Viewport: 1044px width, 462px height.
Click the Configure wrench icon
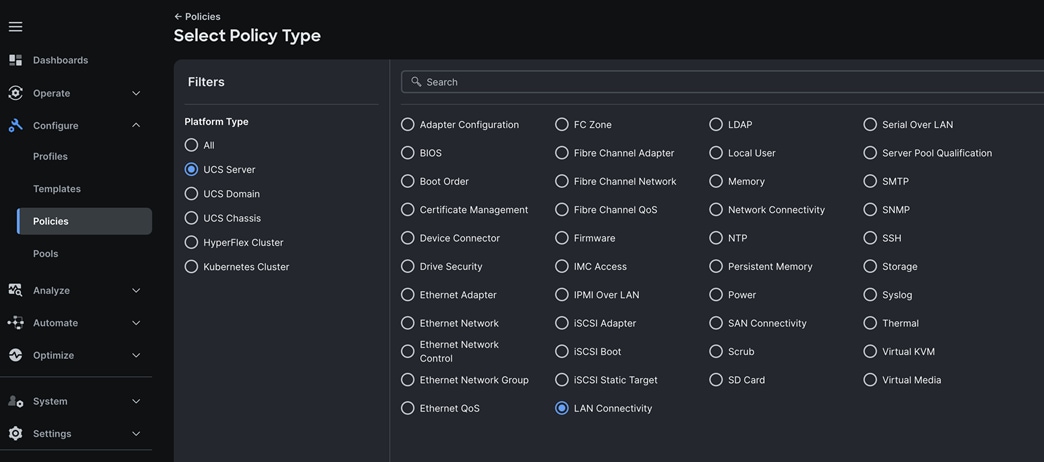(x=15, y=125)
